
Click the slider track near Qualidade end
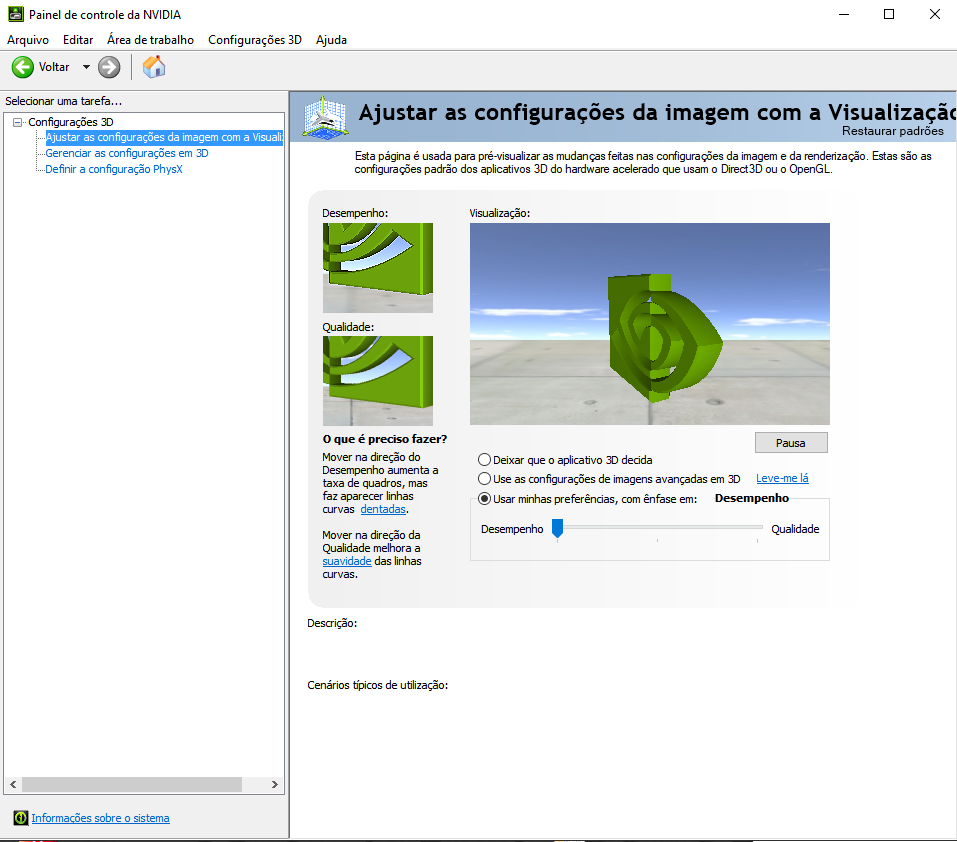click(756, 527)
